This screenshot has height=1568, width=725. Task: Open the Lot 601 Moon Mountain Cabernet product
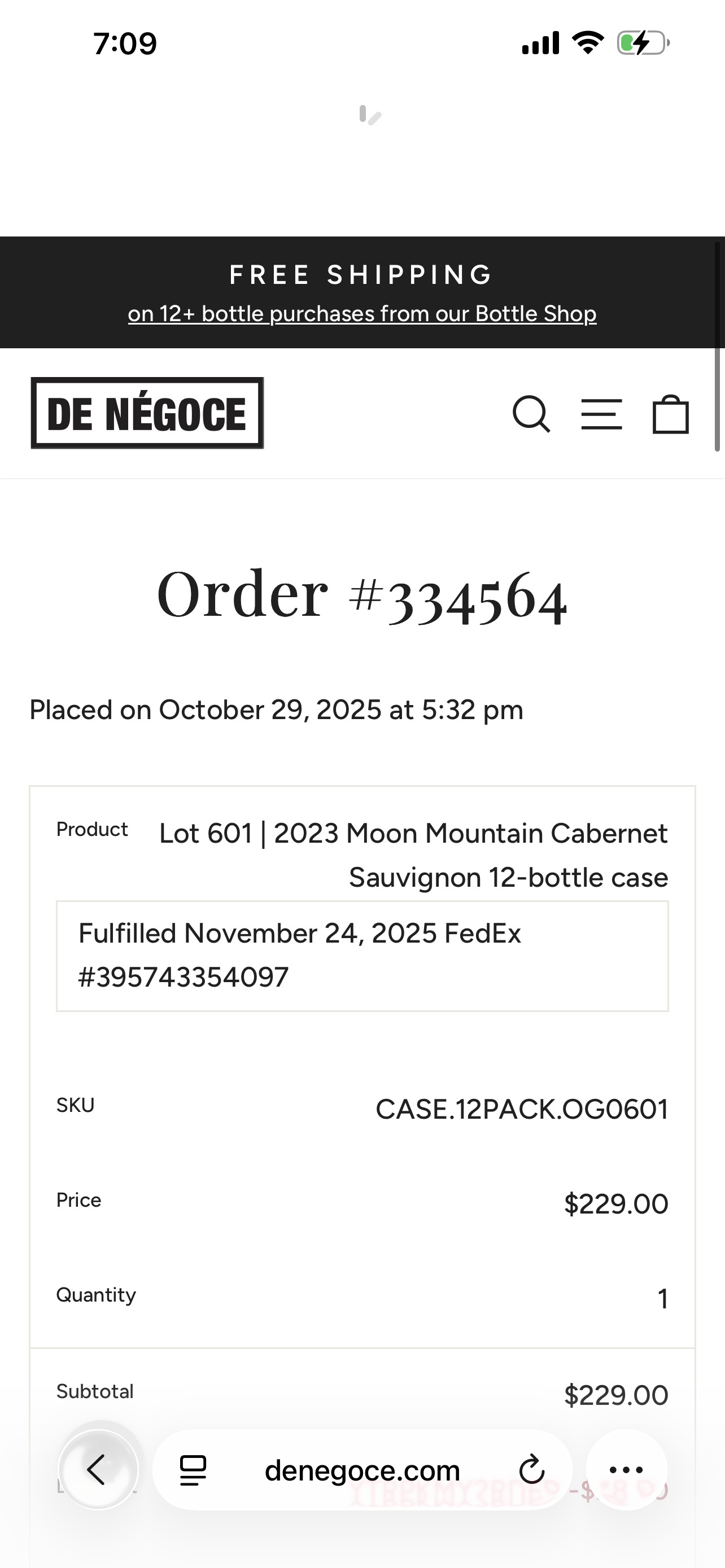point(413,855)
